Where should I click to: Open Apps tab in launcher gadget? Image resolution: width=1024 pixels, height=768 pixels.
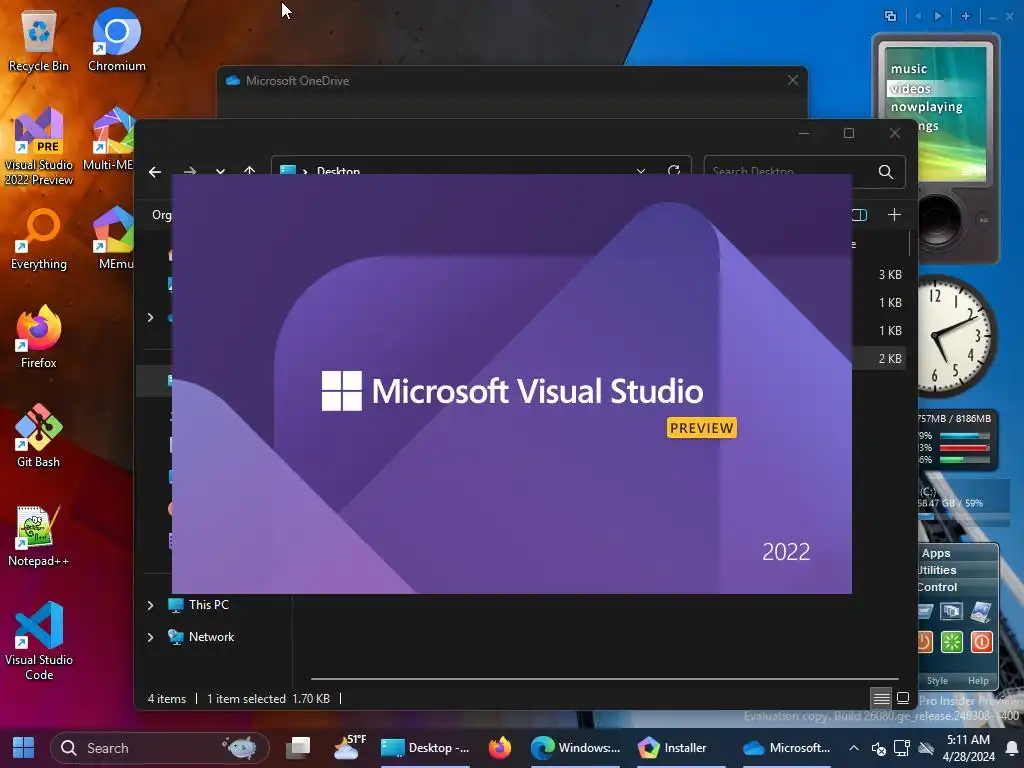936,553
